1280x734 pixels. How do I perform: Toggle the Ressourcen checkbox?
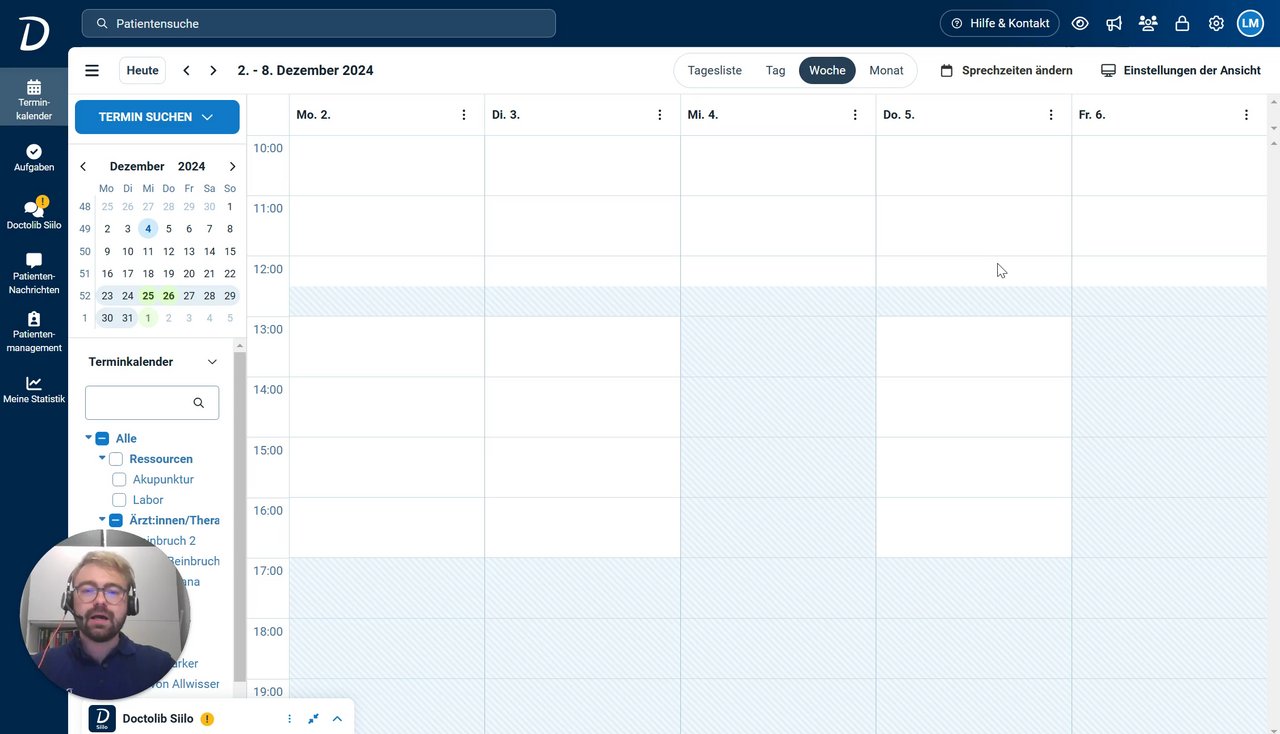click(x=116, y=459)
